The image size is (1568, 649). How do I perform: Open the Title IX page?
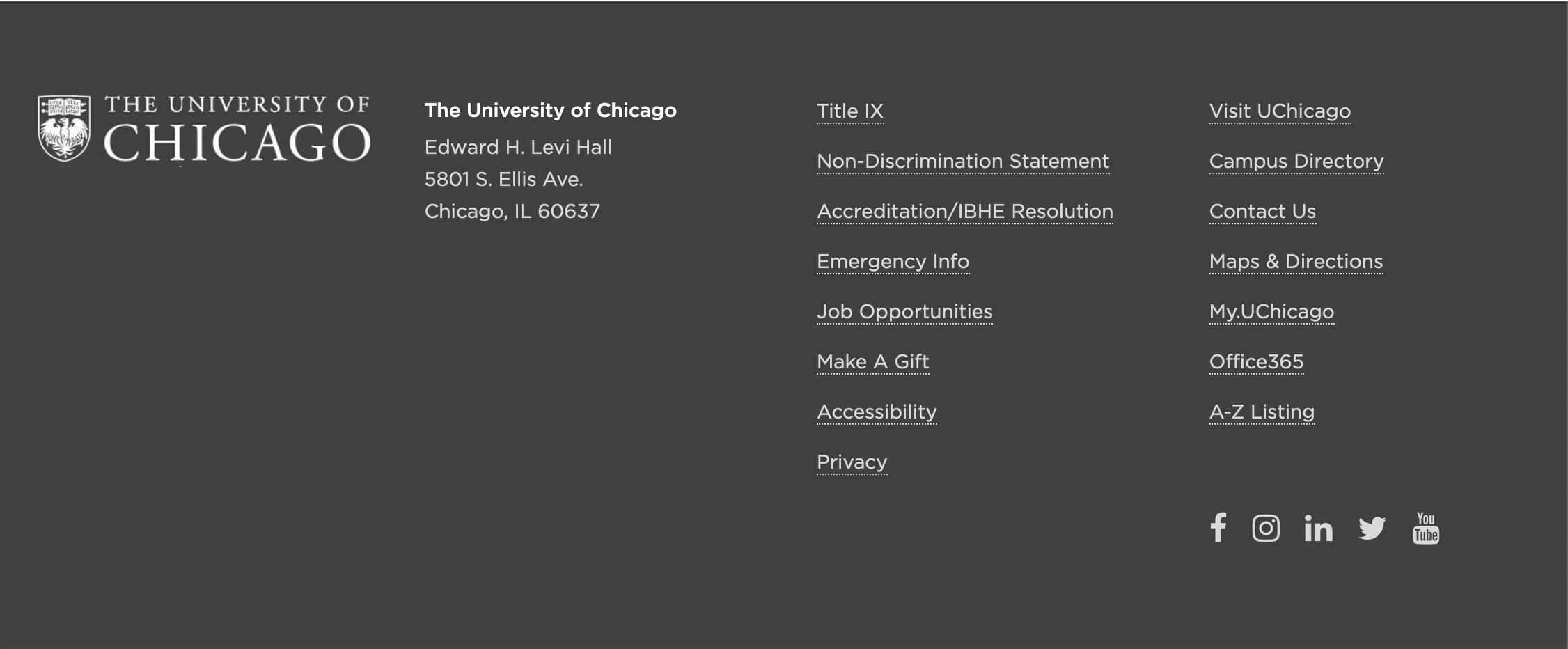click(x=850, y=111)
